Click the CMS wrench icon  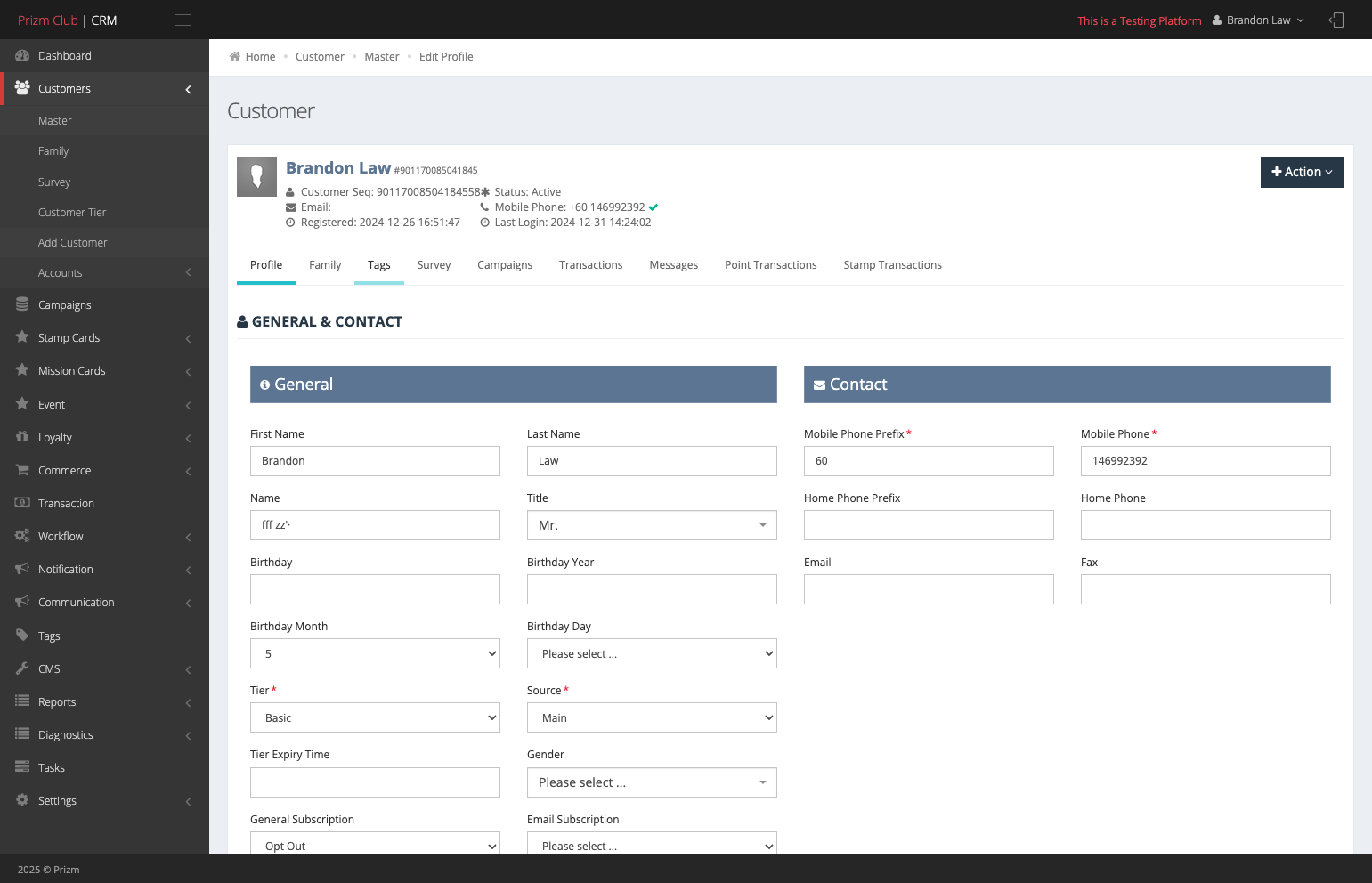(22, 668)
